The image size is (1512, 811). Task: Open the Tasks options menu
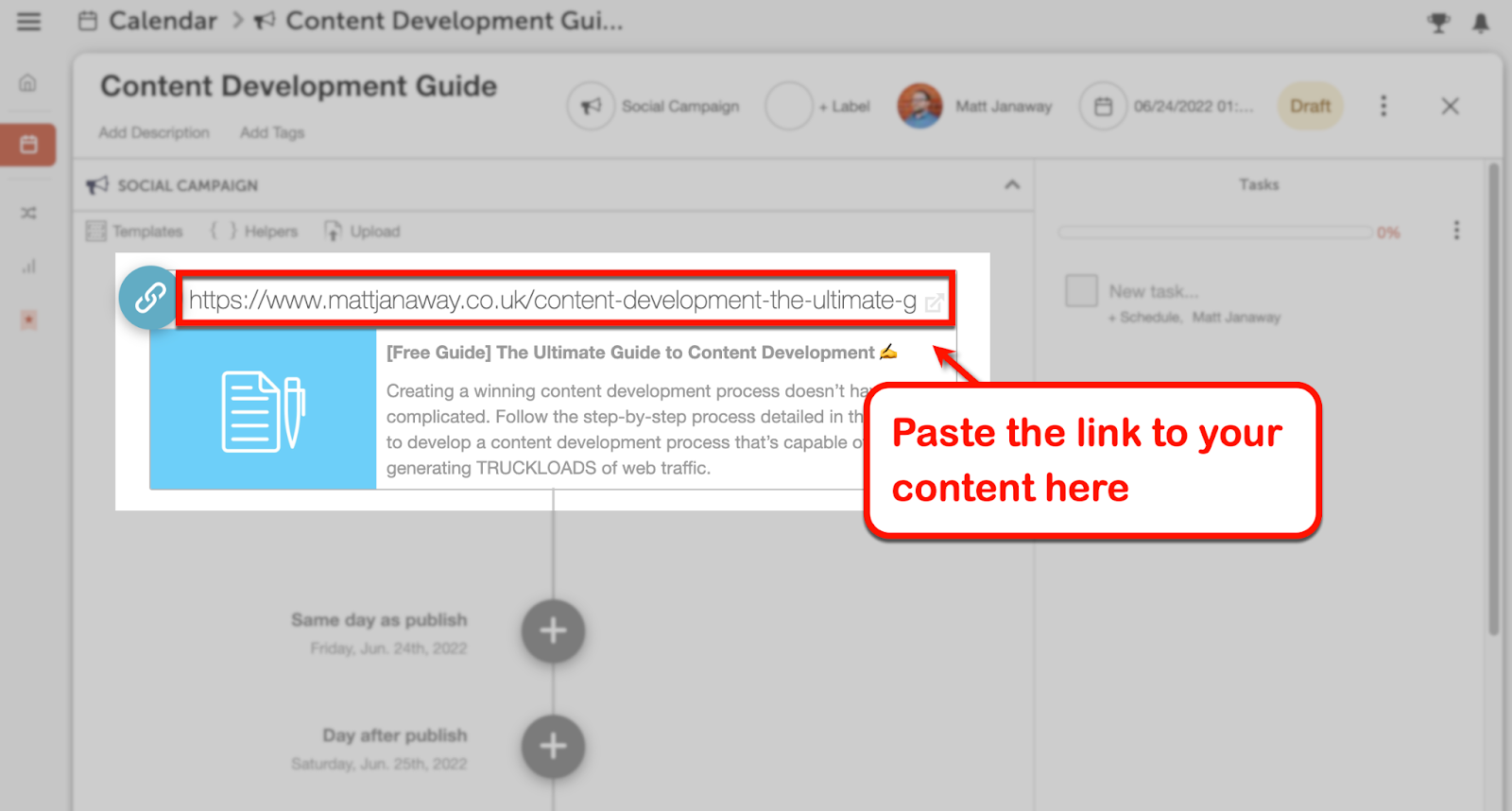1456,231
